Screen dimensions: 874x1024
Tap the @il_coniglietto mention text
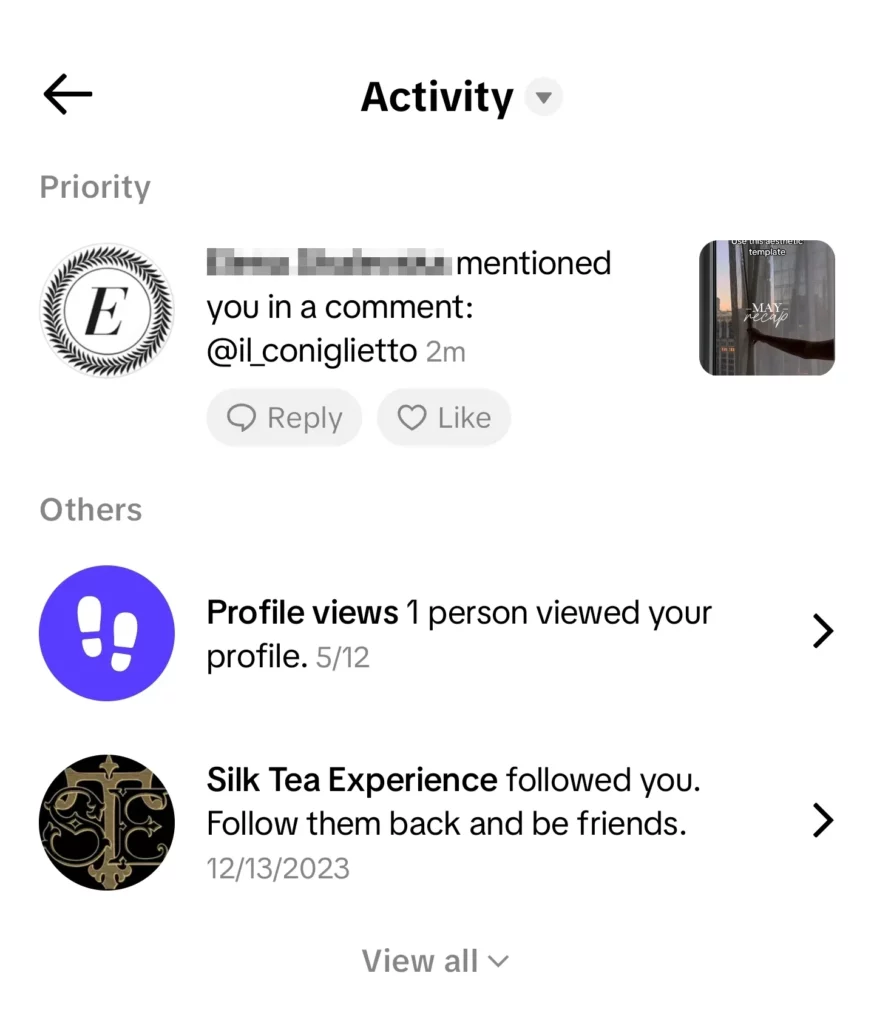[311, 351]
